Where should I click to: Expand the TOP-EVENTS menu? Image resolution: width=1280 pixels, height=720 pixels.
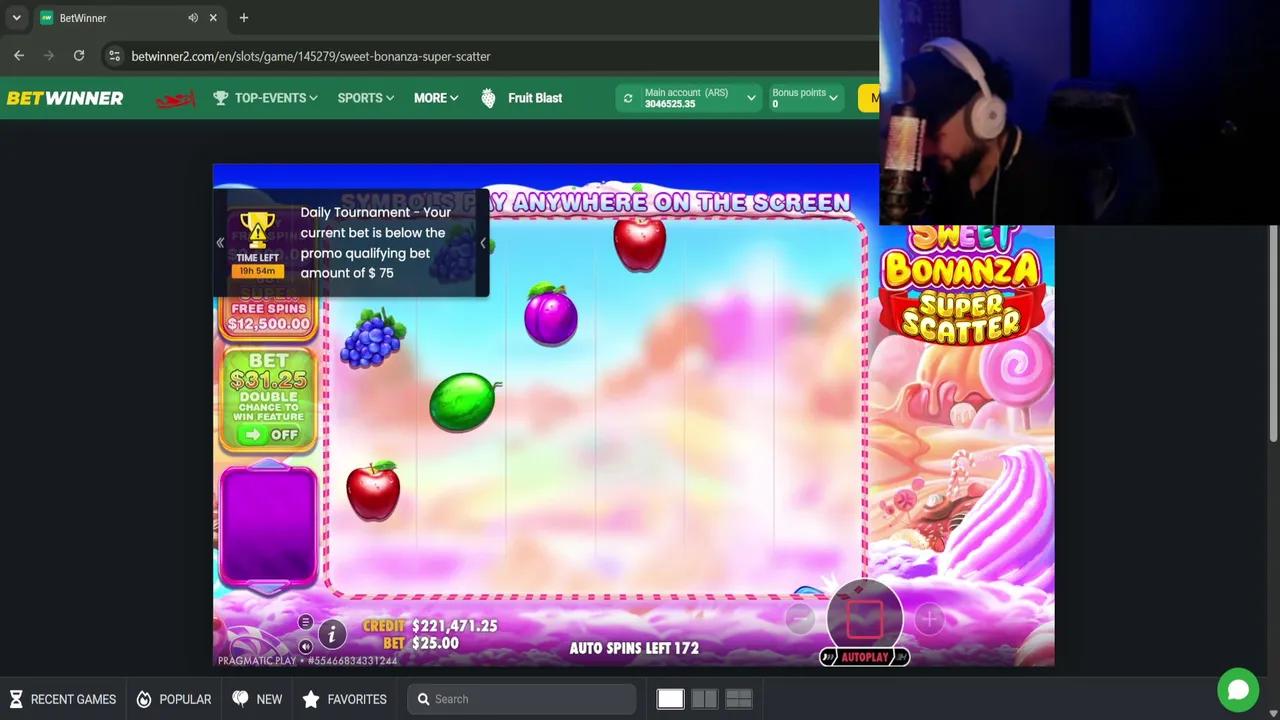coord(265,98)
